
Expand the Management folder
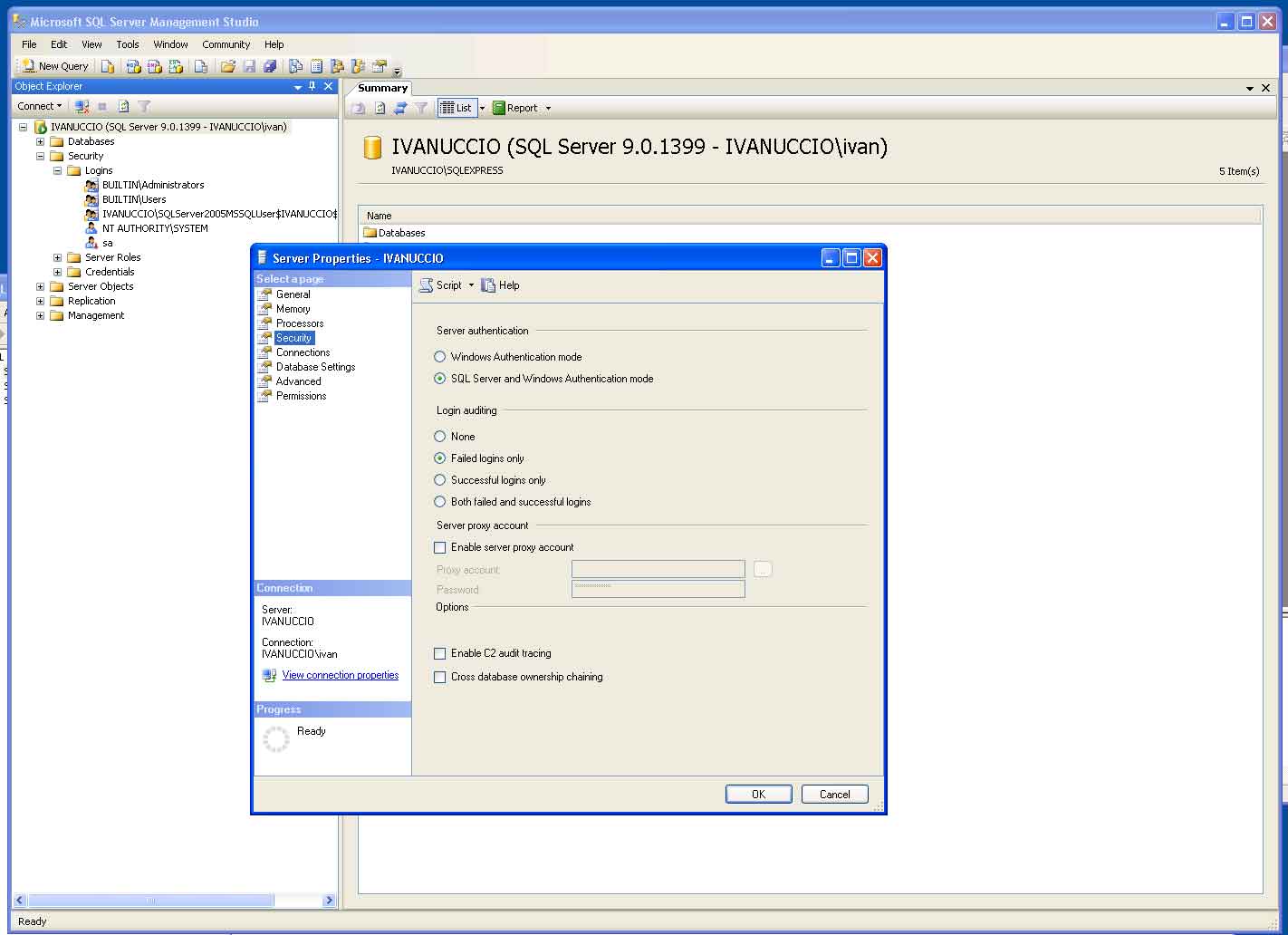coord(40,315)
